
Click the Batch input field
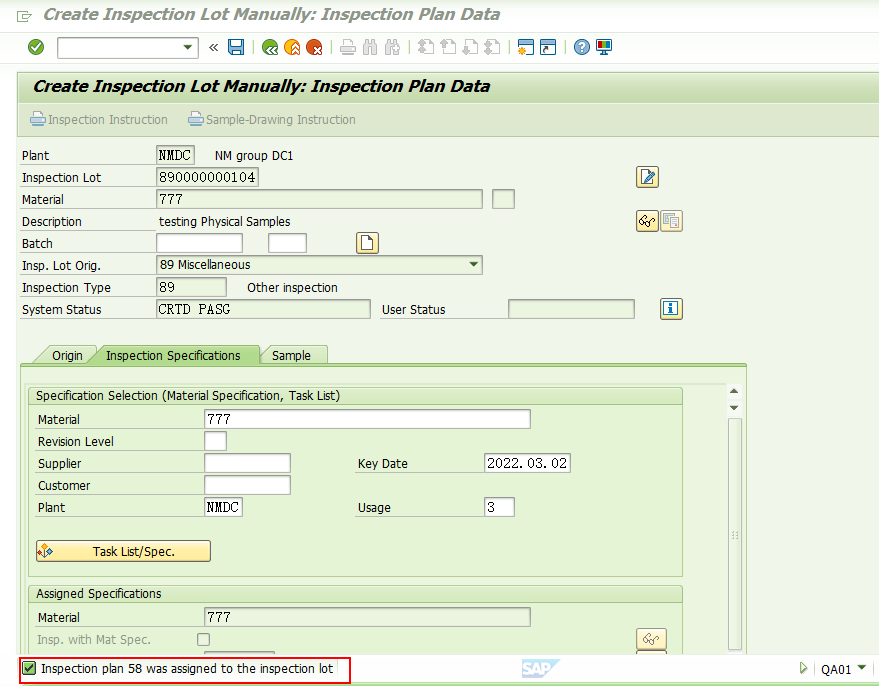200,243
